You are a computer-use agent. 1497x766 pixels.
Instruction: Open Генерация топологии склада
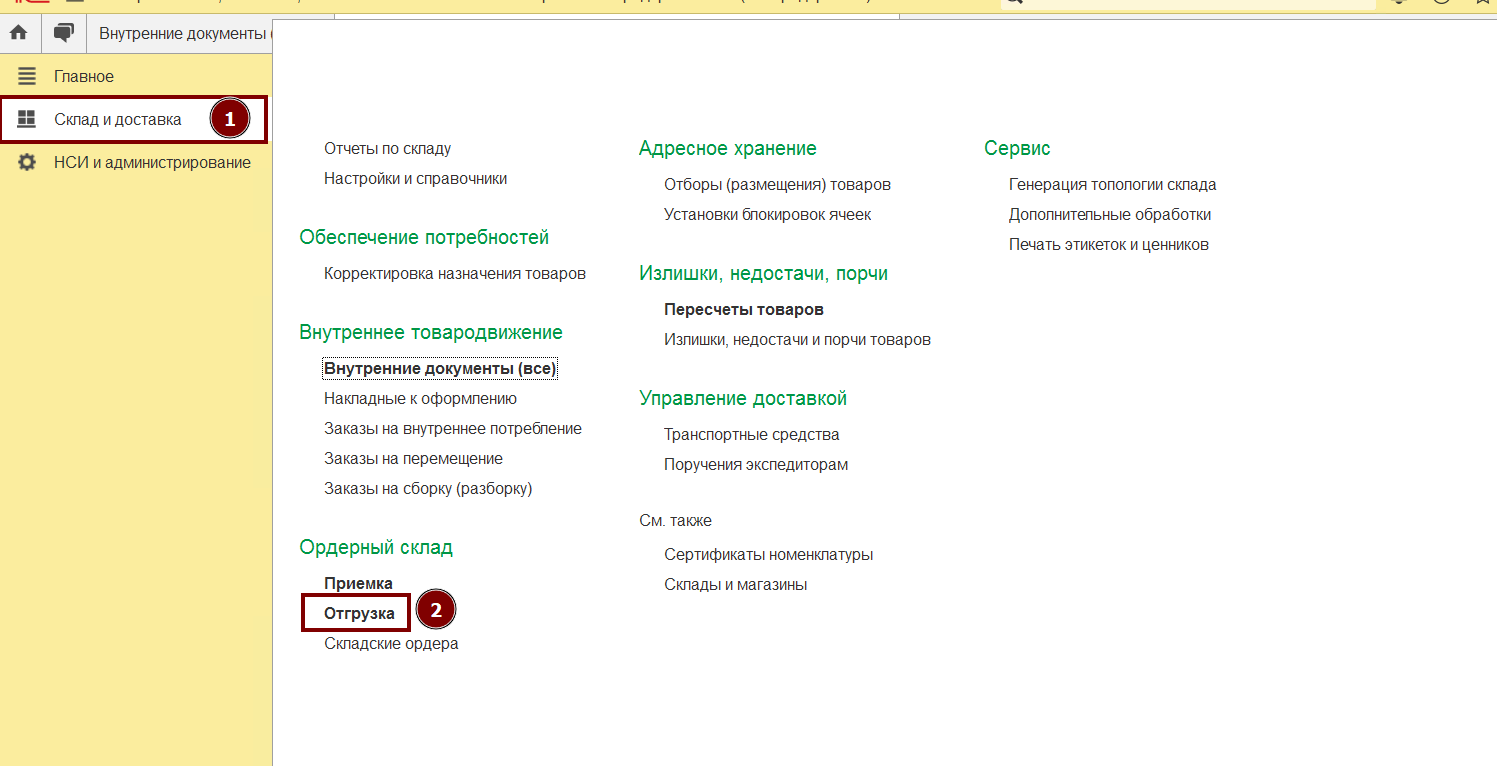click(x=1112, y=185)
